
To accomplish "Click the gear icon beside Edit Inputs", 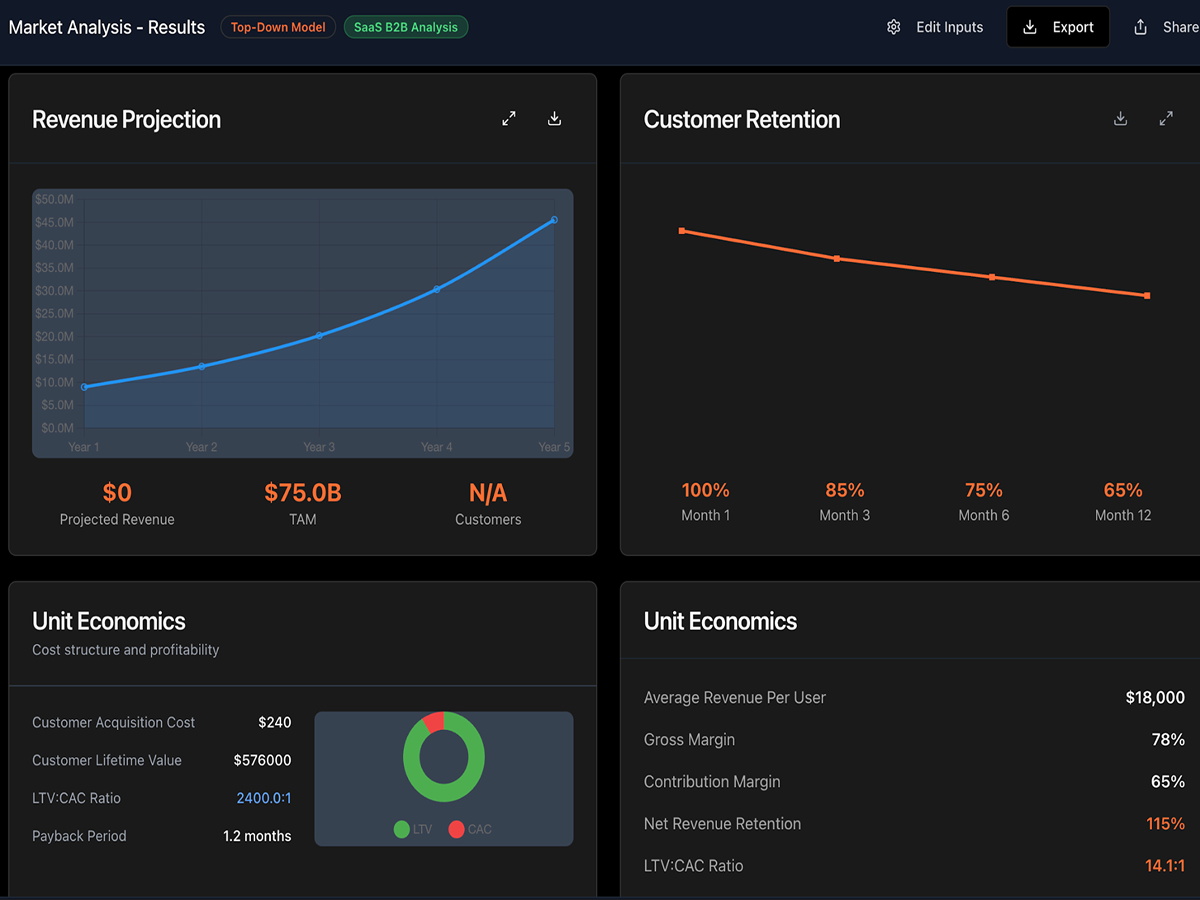I will 894,27.
